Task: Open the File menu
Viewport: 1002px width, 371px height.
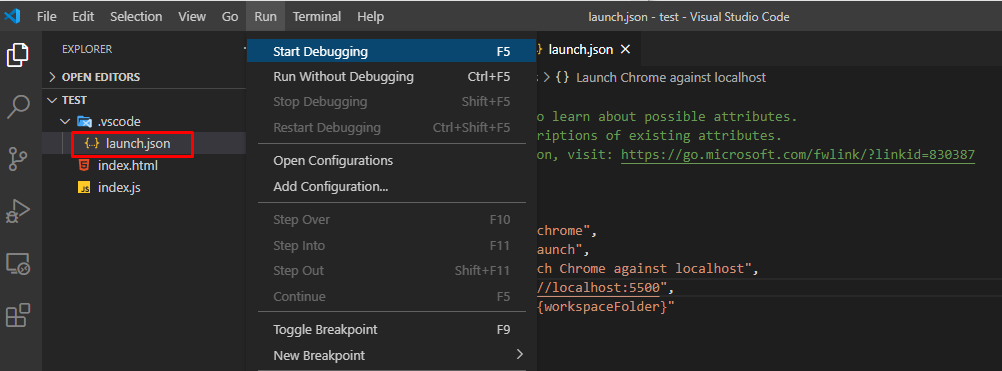Action: [x=47, y=17]
